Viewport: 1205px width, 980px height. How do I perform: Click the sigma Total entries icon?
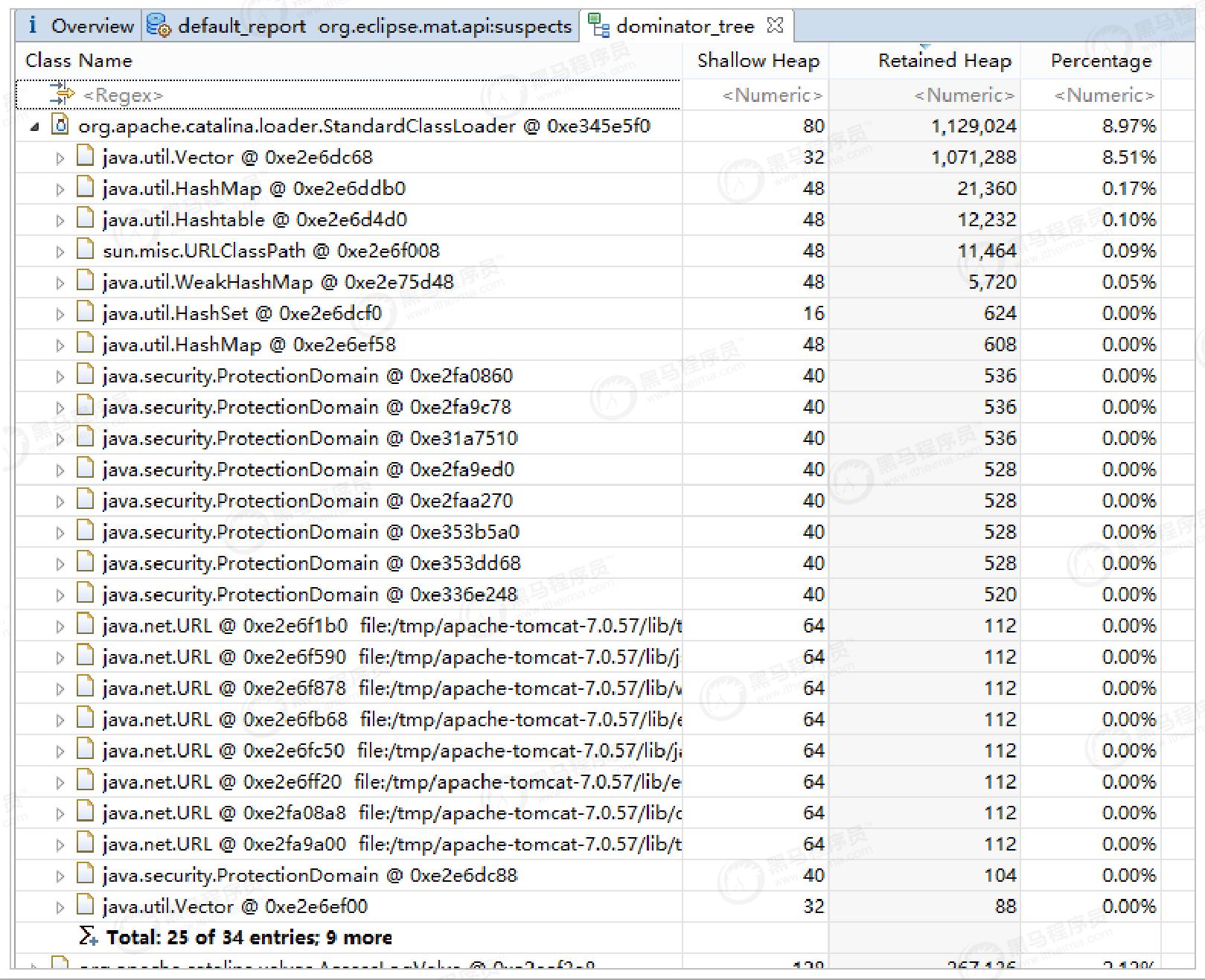(x=88, y=937)
